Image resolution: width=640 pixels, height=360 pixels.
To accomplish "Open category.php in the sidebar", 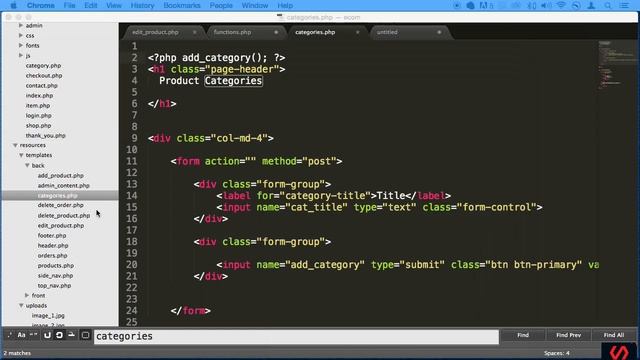I will [x=43, y=65].
